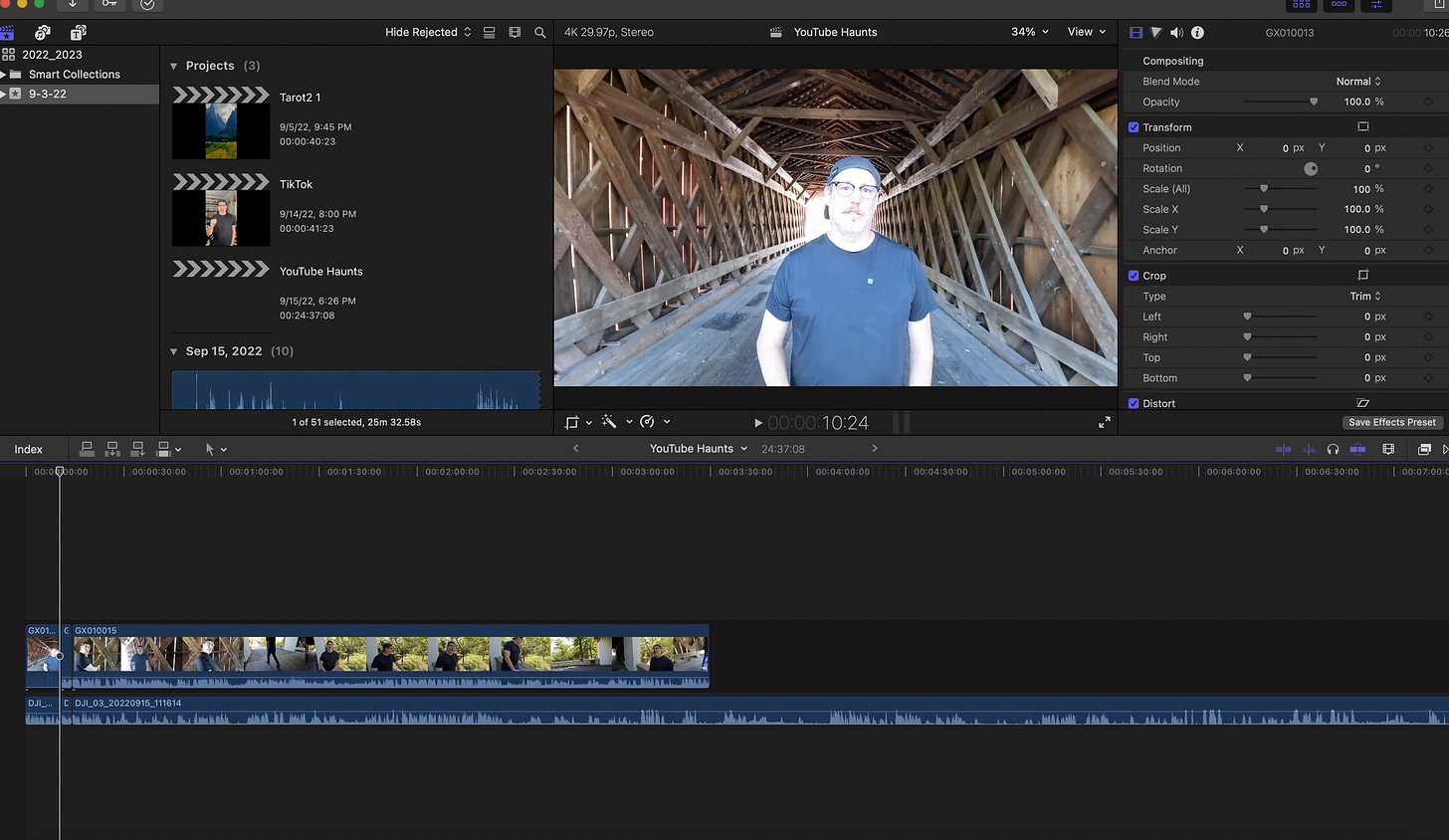Open the 34% viewer zoom dropdown

click(x=1029, y=32)
